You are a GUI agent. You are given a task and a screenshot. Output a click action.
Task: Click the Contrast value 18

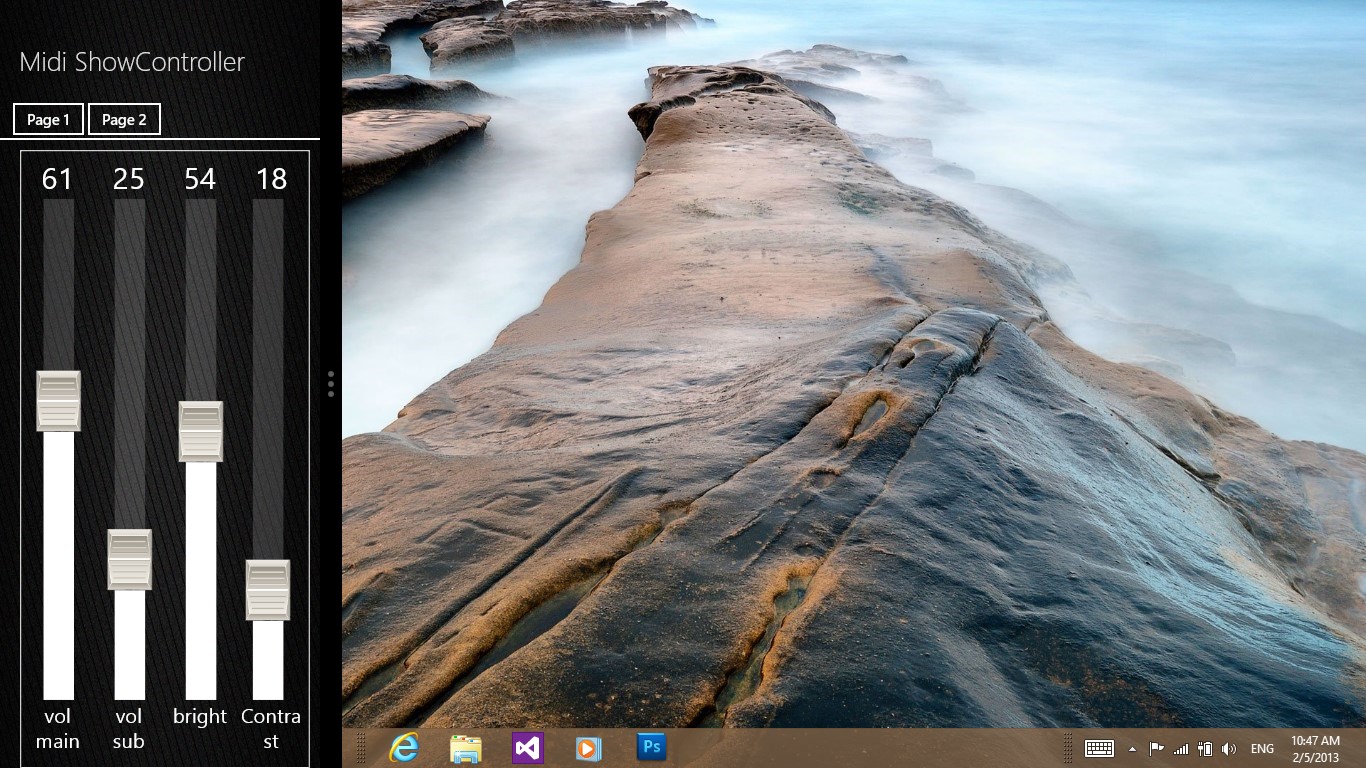pos(271,179)
